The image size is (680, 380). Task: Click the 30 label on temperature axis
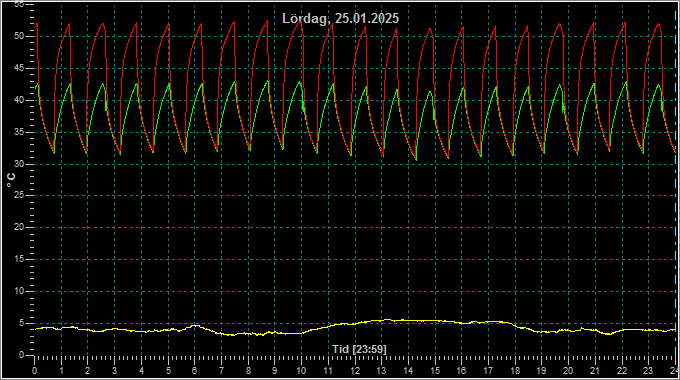[19, 164]
